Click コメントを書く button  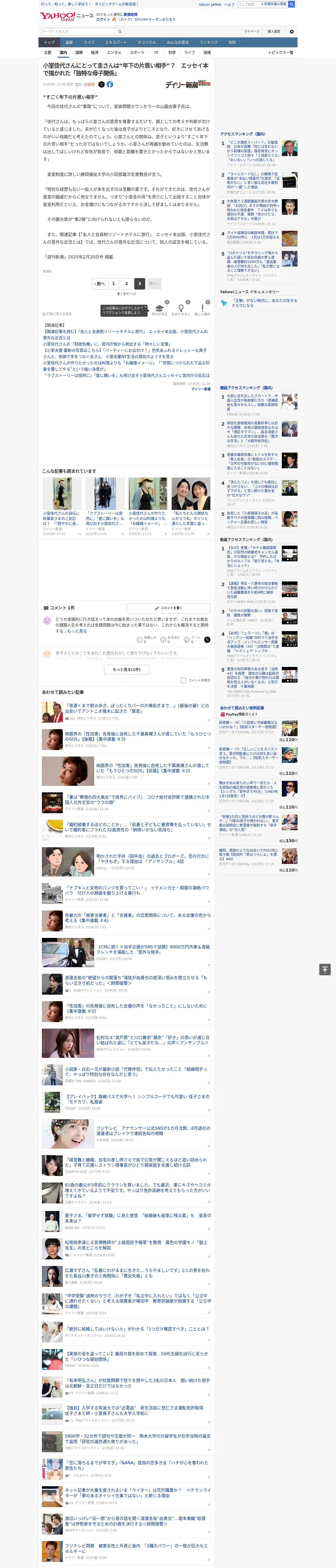click(x=169, y=608)
